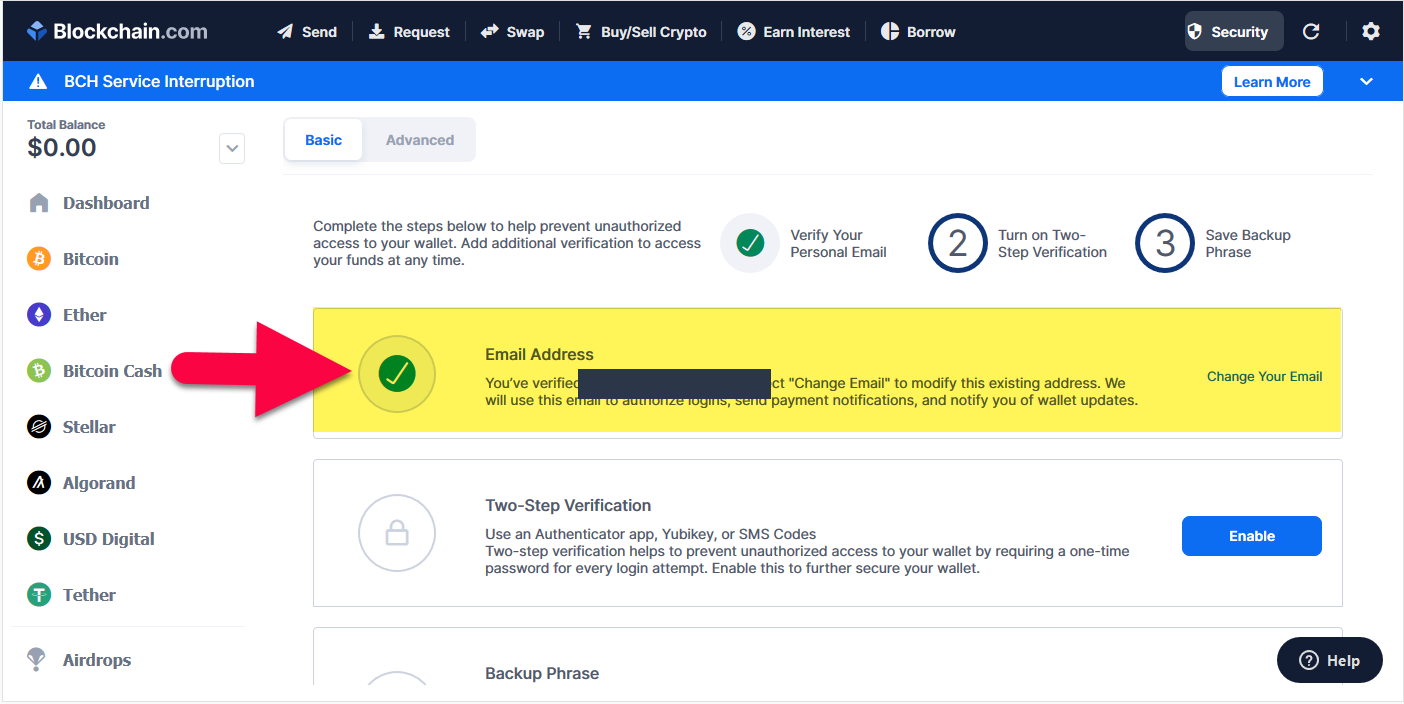Image resolution: width=1404 pixels, height=704 pixels.
Task: Click the Email Address green checkmark icon
Action: click(397, 374)
